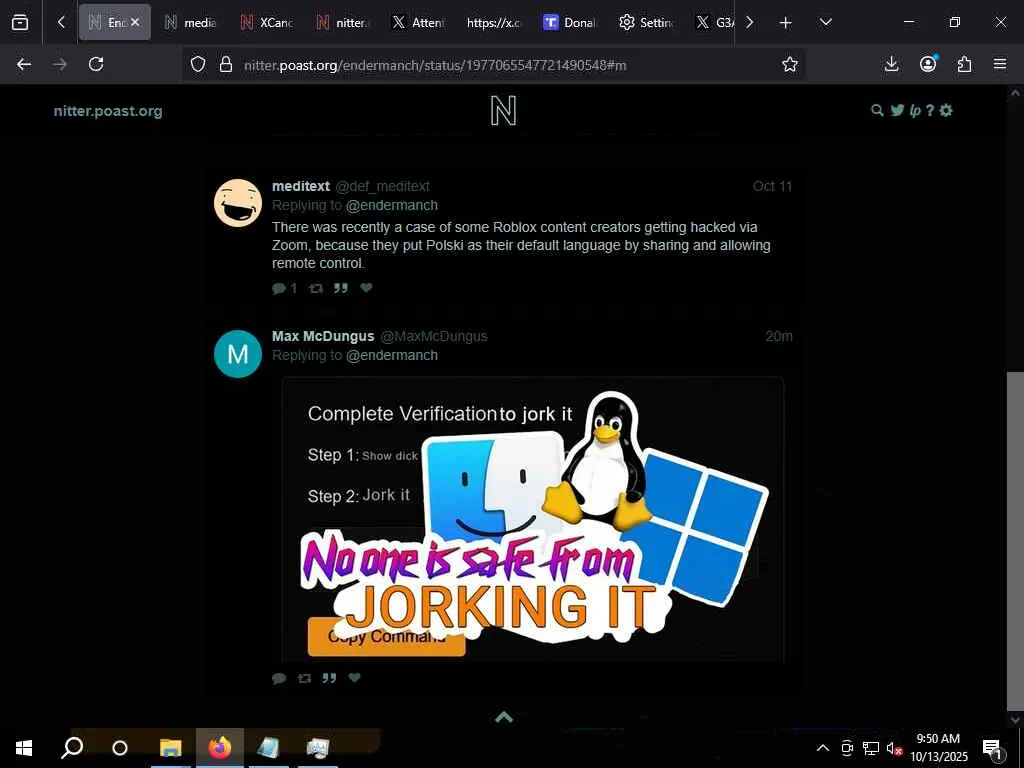
Task: Switch to the Settings tab
Action: pyautogui.click(x=645, y=22)
